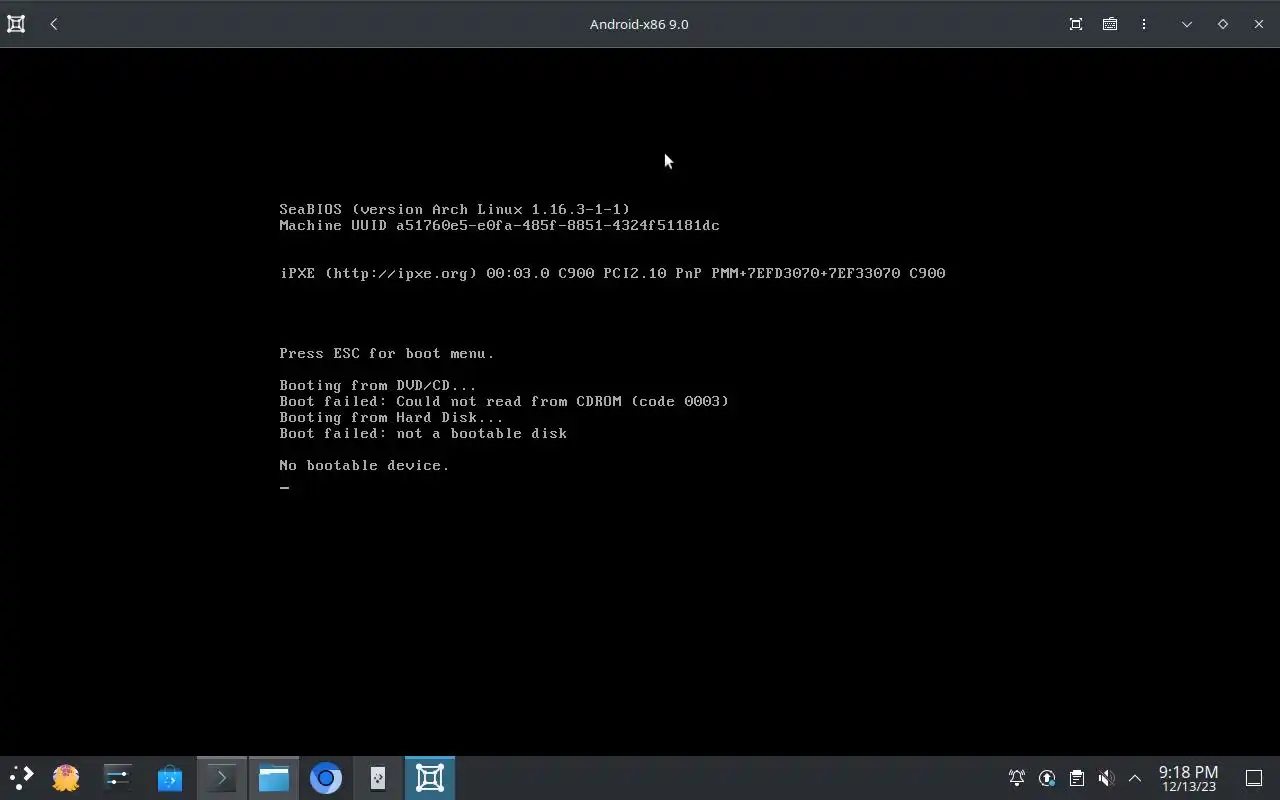
Task: Open System Settings from the taskbar
Action: (x=118, y=778)
